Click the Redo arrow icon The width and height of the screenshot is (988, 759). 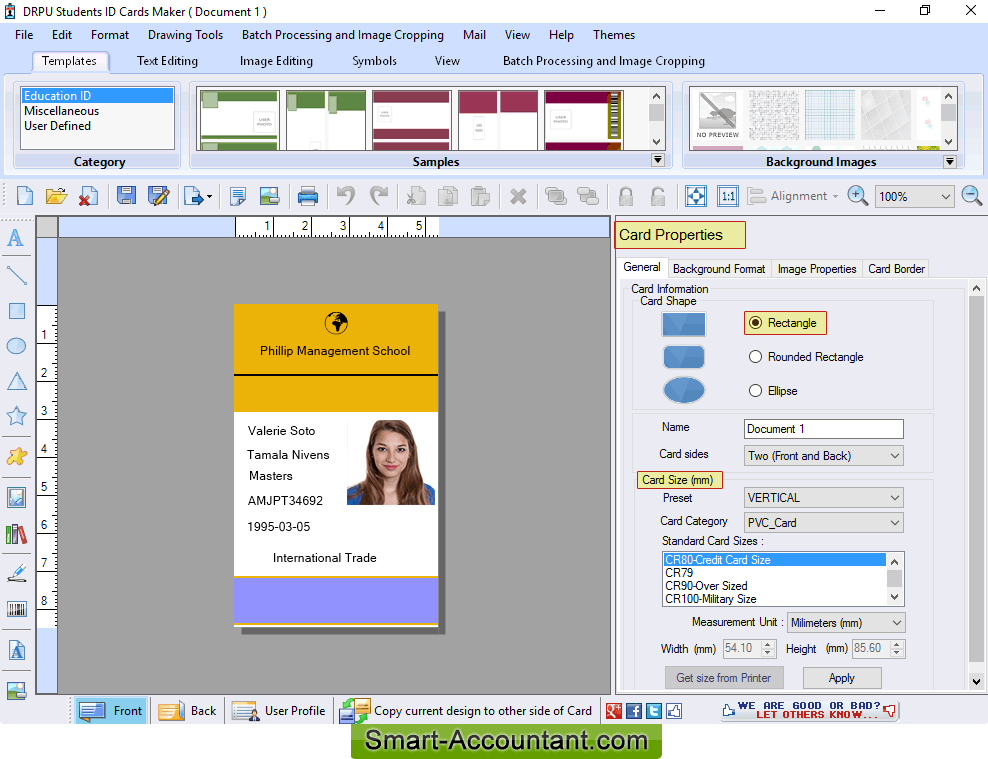pyautogui.click(x=379, y=196)
